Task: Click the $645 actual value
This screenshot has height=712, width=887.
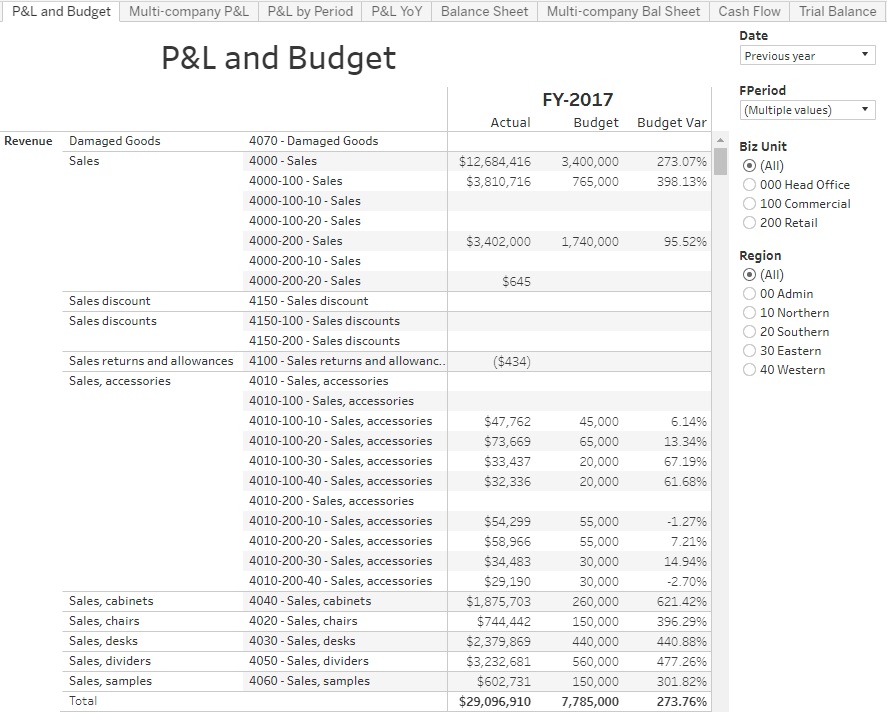Action: [516, 282]
